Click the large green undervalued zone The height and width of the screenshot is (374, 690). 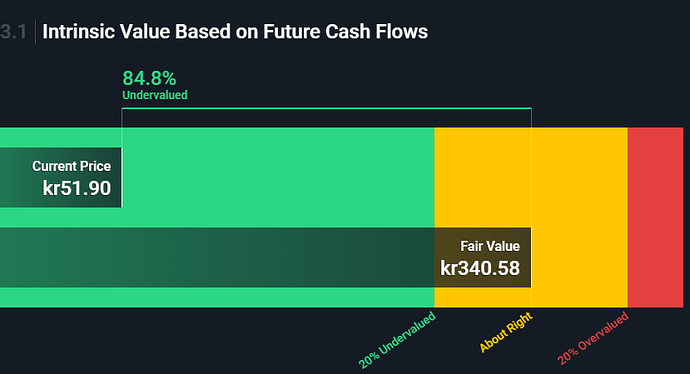277,177
